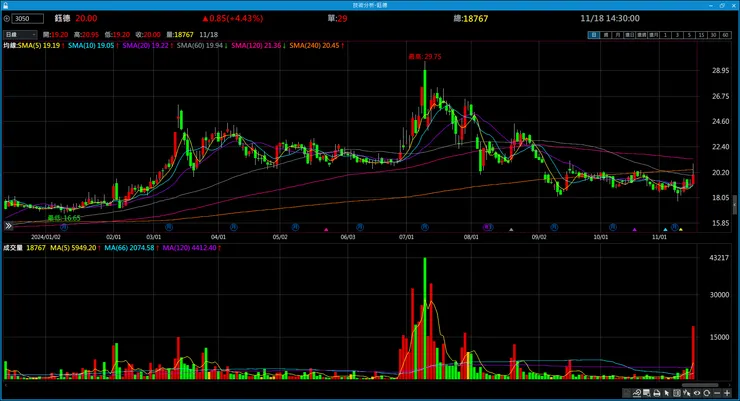Select the 30-minute interval button

[713, 35]
